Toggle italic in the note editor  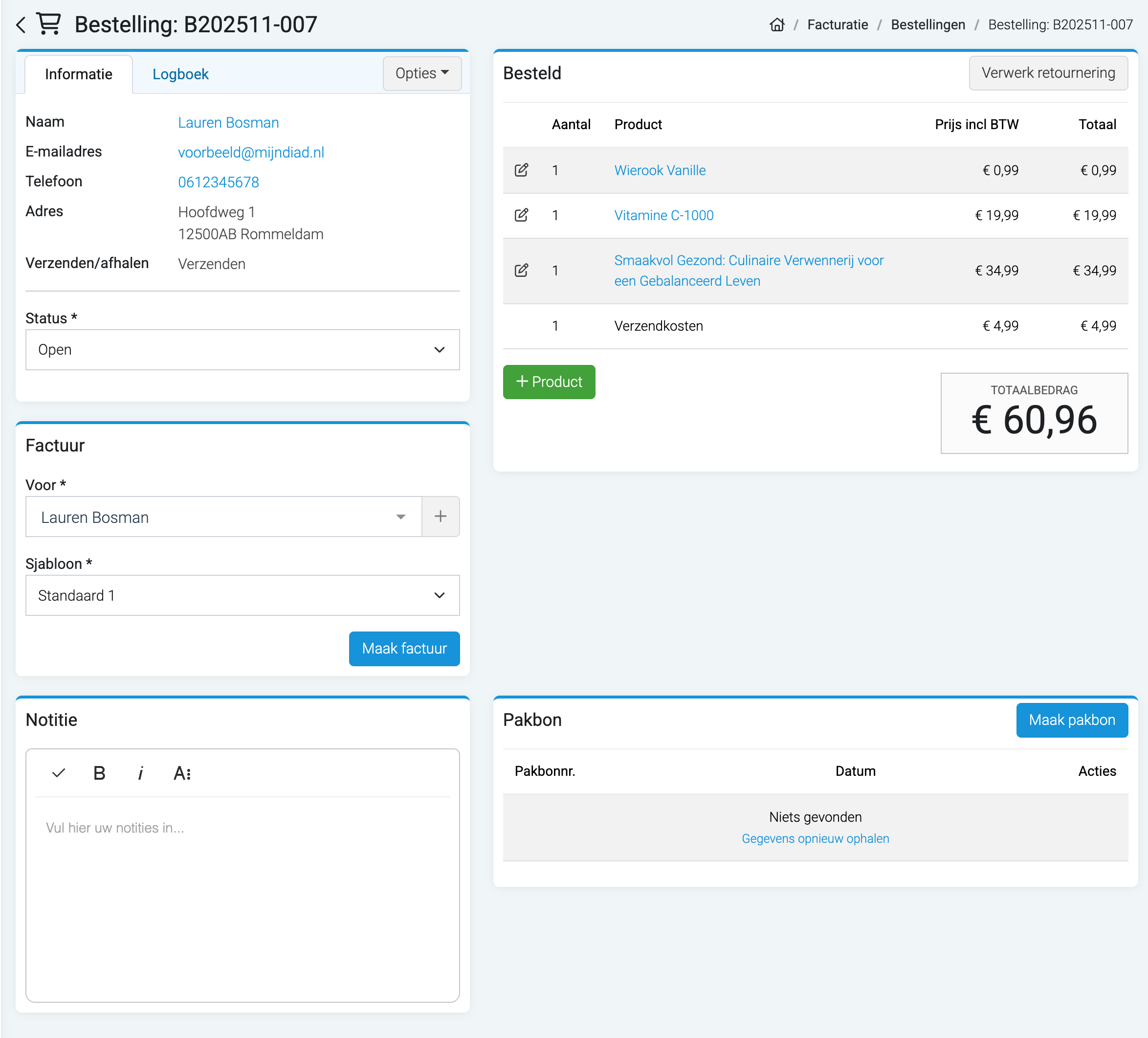coord(140,773)
